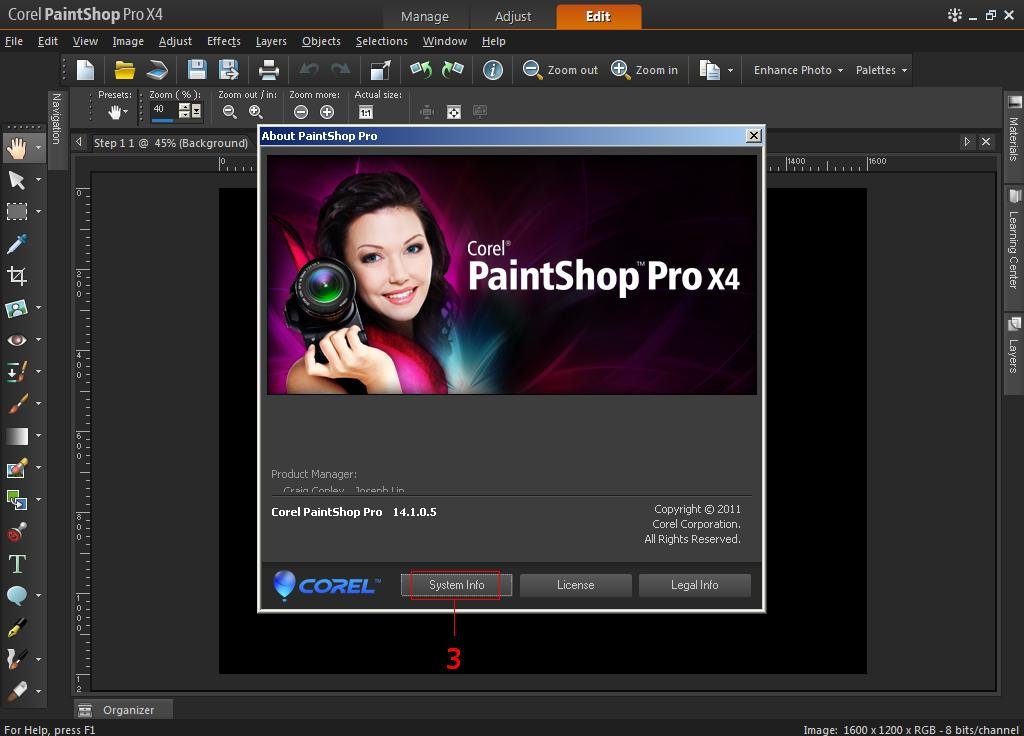The image size is (1024, 736).
Task: Open a file with the Open folder icon
Action: (x=126, y=69)
